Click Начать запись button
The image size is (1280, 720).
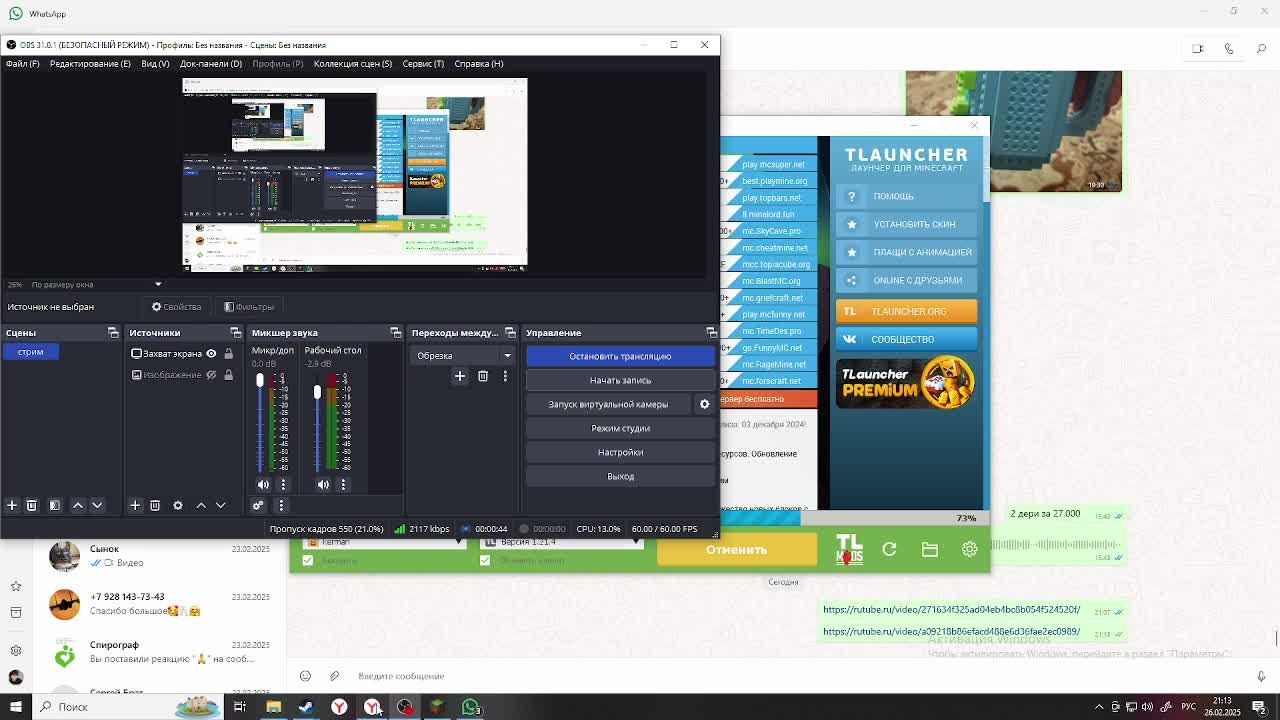coord(620,380)
